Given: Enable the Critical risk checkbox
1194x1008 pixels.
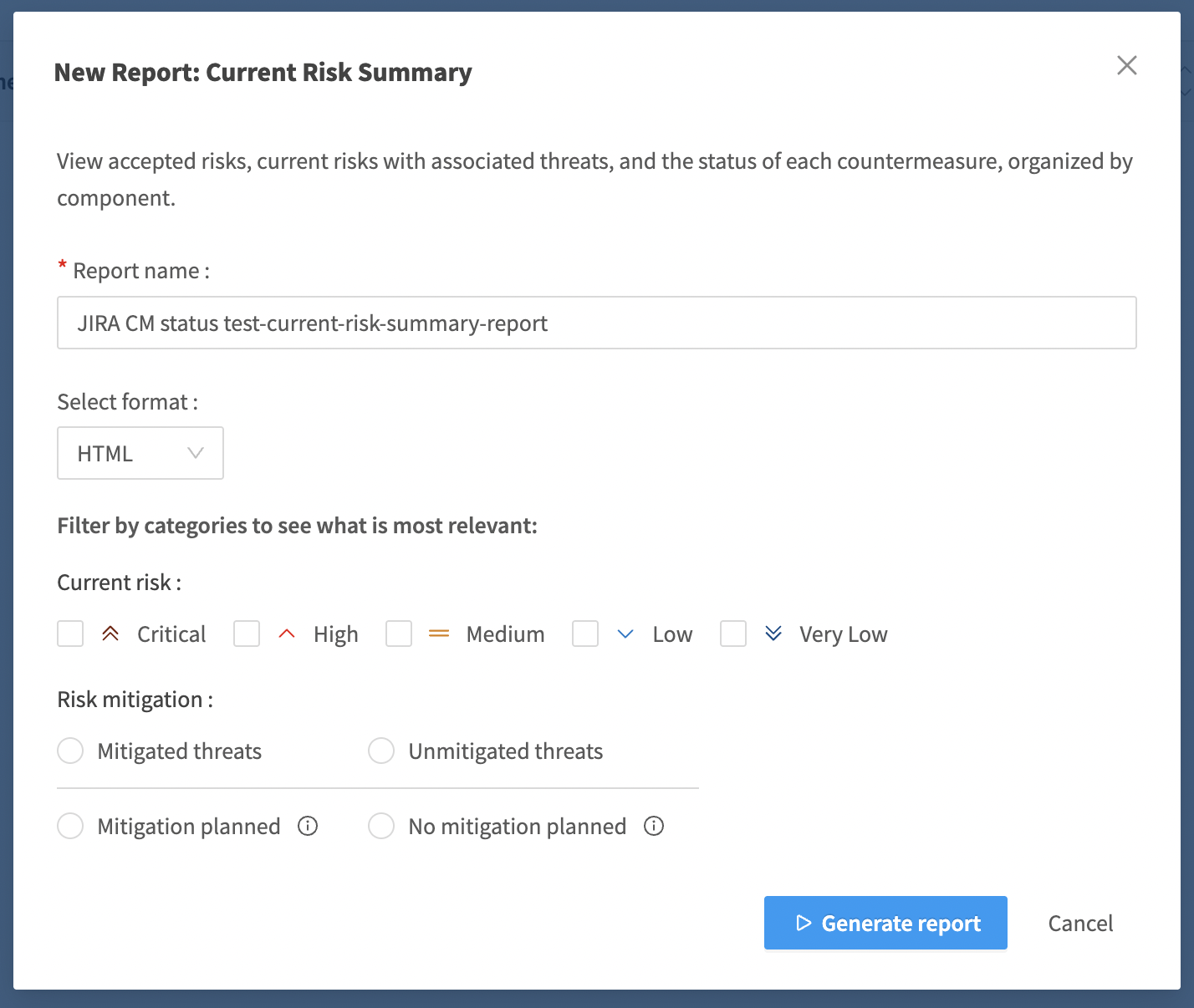Looking at the screenshot, I should pyautogui.click(x=70, y=634).
